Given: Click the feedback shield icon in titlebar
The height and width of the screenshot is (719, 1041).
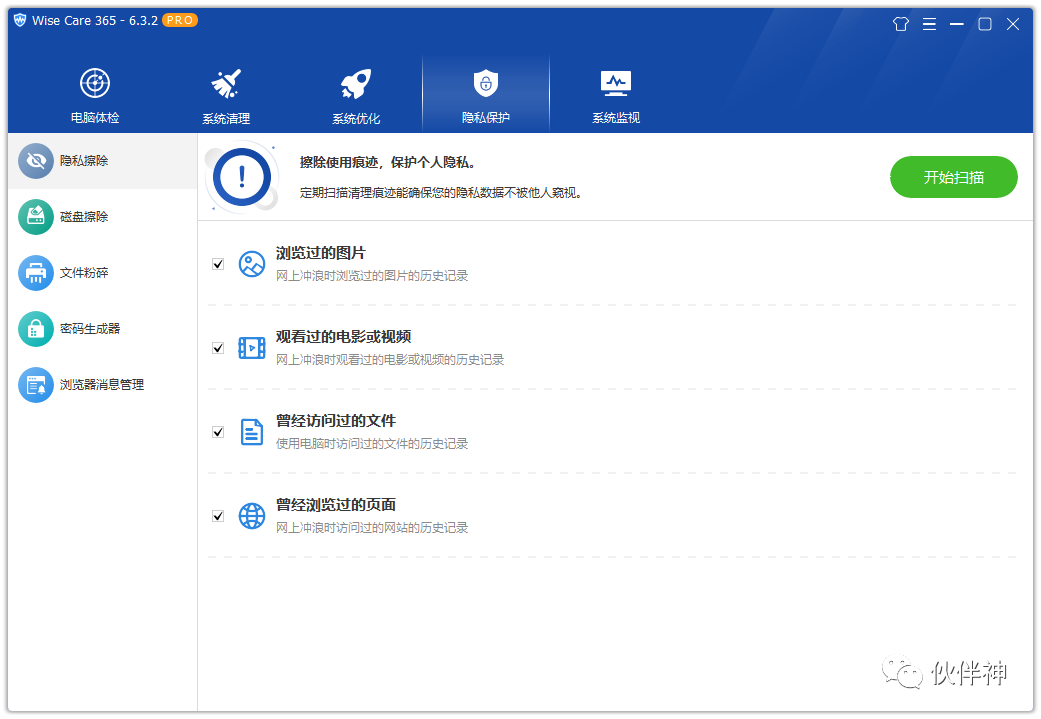Looking at the screenshot, I should tap(899, 23).
